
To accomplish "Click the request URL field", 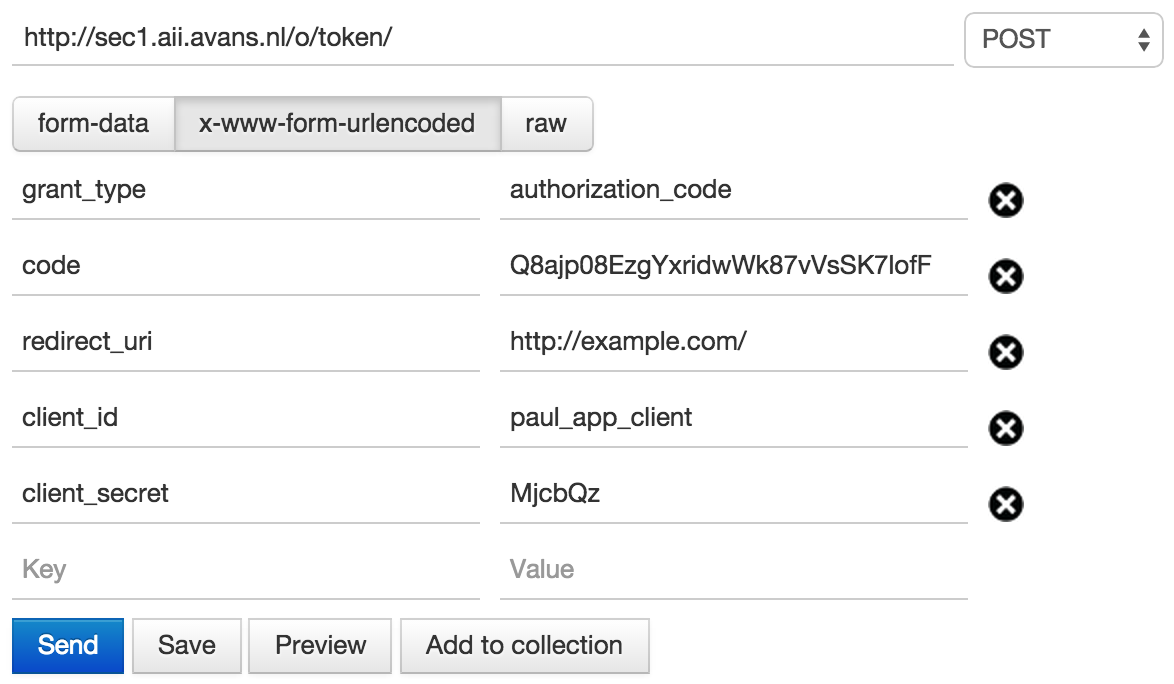I will tap(482, 40).
